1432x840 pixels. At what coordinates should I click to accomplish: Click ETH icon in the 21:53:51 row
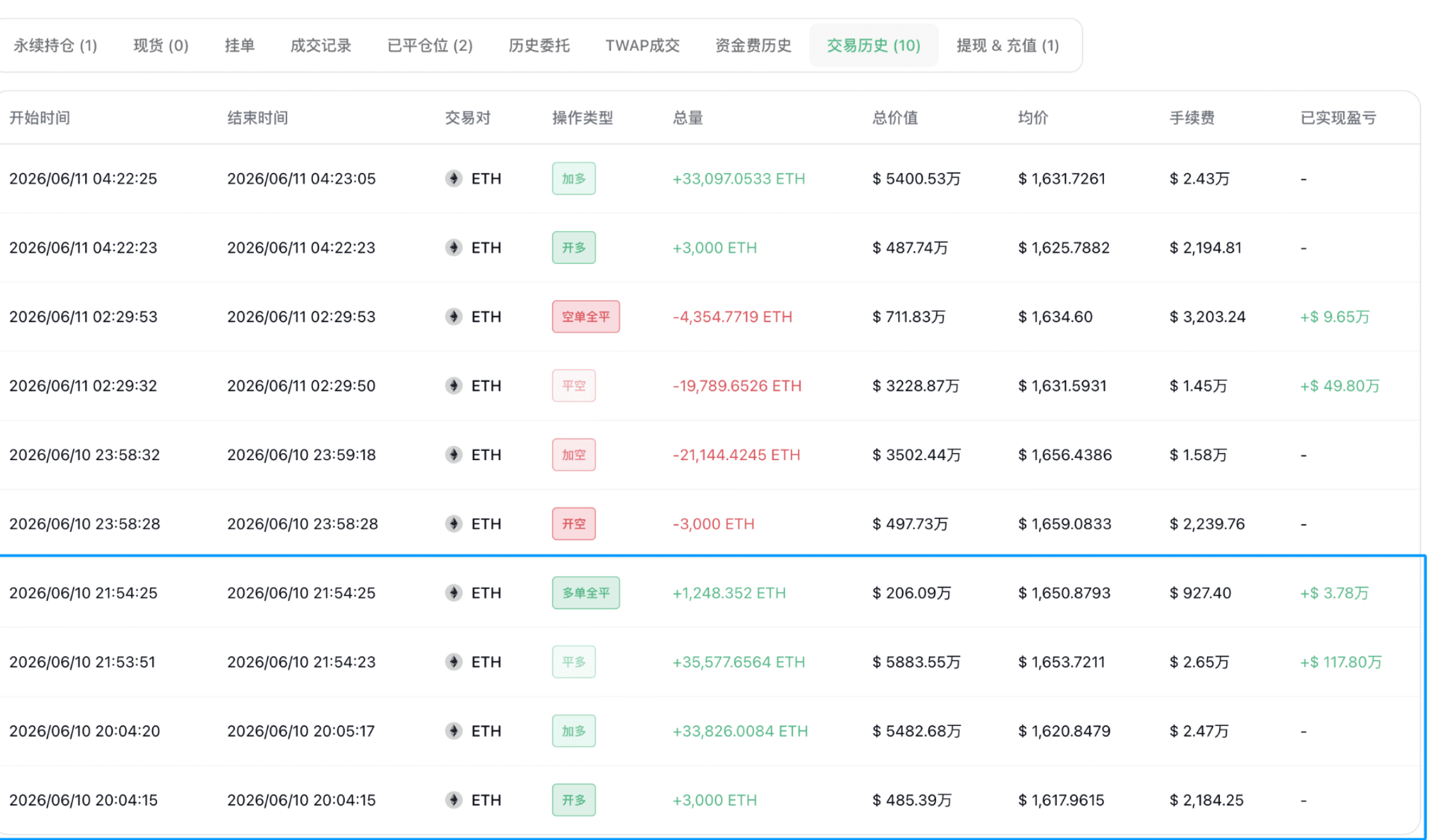point(454,662)
